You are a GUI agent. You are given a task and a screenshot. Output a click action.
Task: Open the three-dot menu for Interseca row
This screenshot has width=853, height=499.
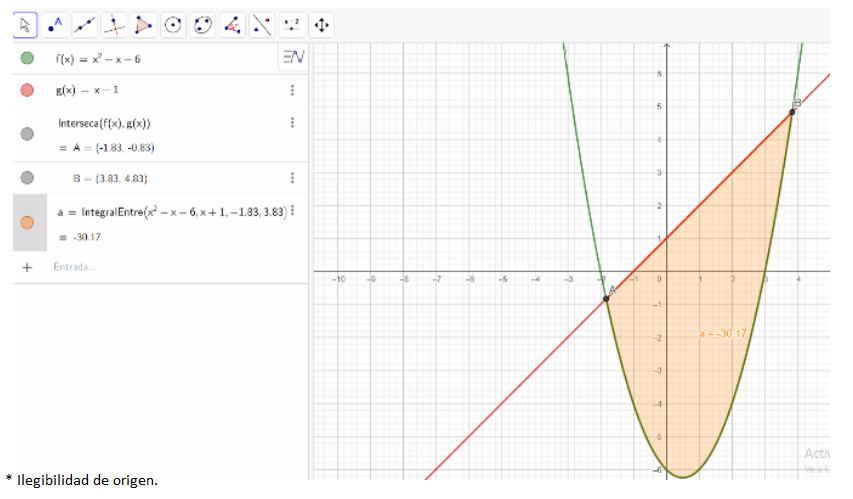(x=292, y=123)
